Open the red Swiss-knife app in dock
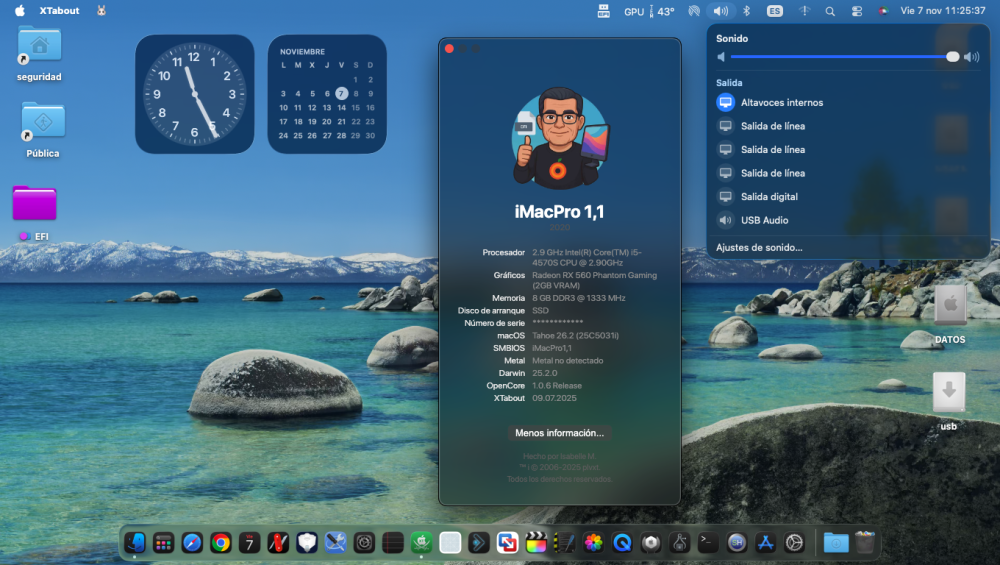The height and width of the screenshot is (565, 1000). (x=278, y=543)
